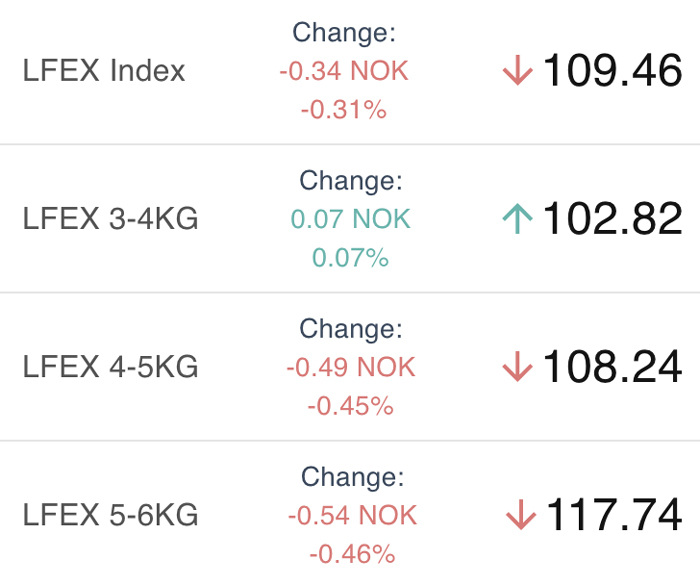This screenshot has width=700, height=585.
Task: Select the LFEX 3-4KG row label
Action: [110, 219]
